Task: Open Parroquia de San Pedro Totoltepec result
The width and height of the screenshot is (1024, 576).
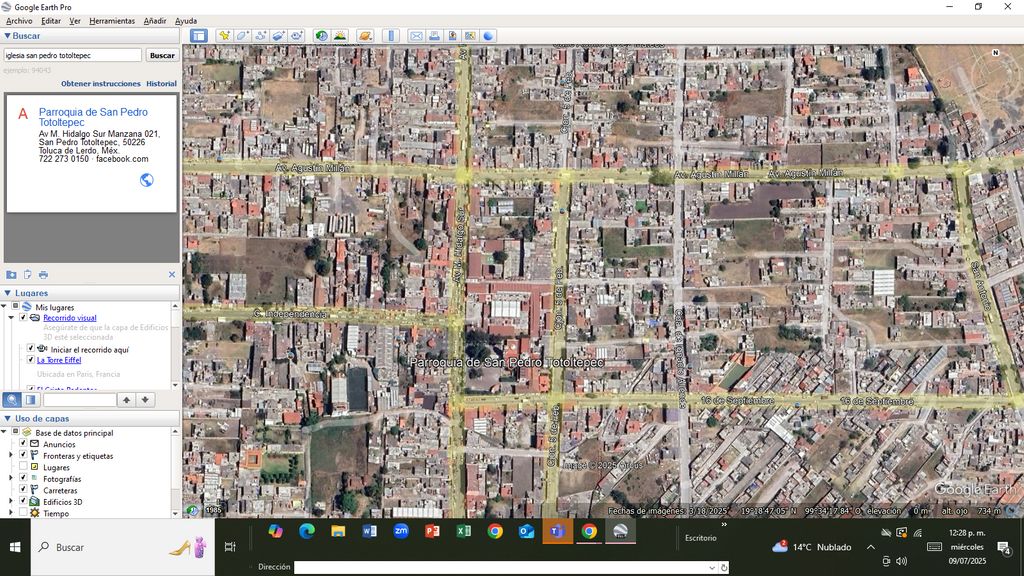Action: (93, 117)
